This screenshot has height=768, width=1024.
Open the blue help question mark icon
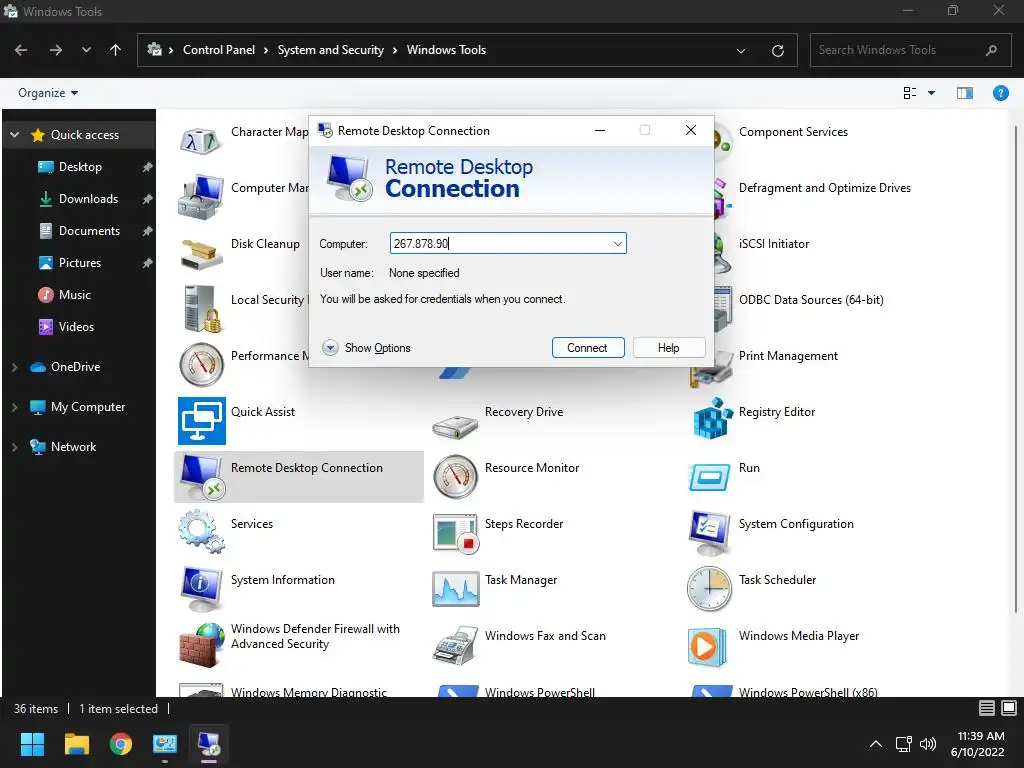point(1000,93)
